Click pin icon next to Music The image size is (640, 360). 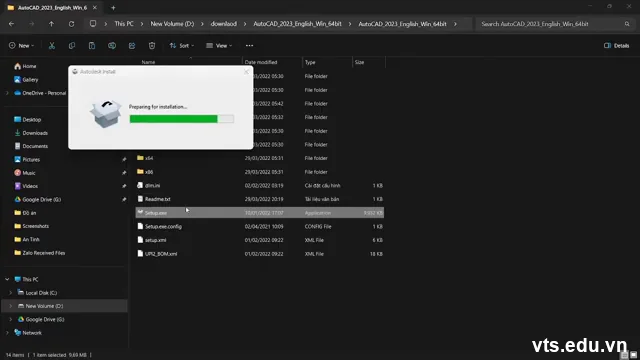pos(124,173)
